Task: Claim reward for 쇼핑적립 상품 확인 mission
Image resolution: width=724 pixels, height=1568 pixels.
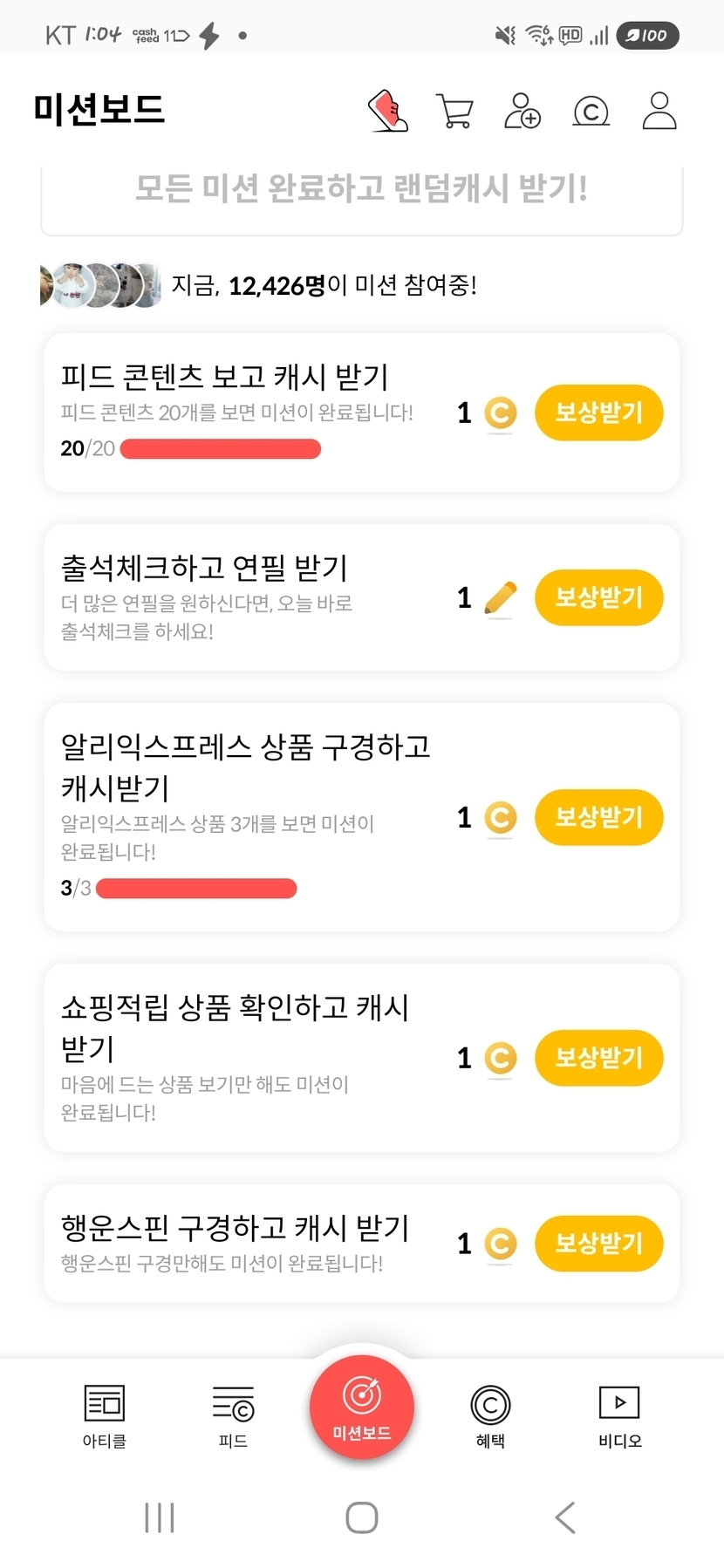Action: pyautogui.click(x=598, y=1058)
